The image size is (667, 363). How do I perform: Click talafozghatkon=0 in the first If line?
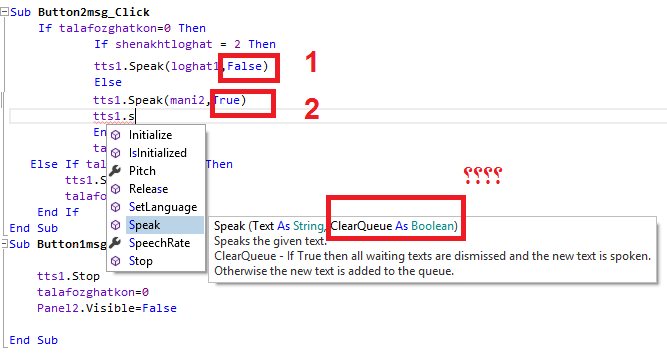coord(115,28)
